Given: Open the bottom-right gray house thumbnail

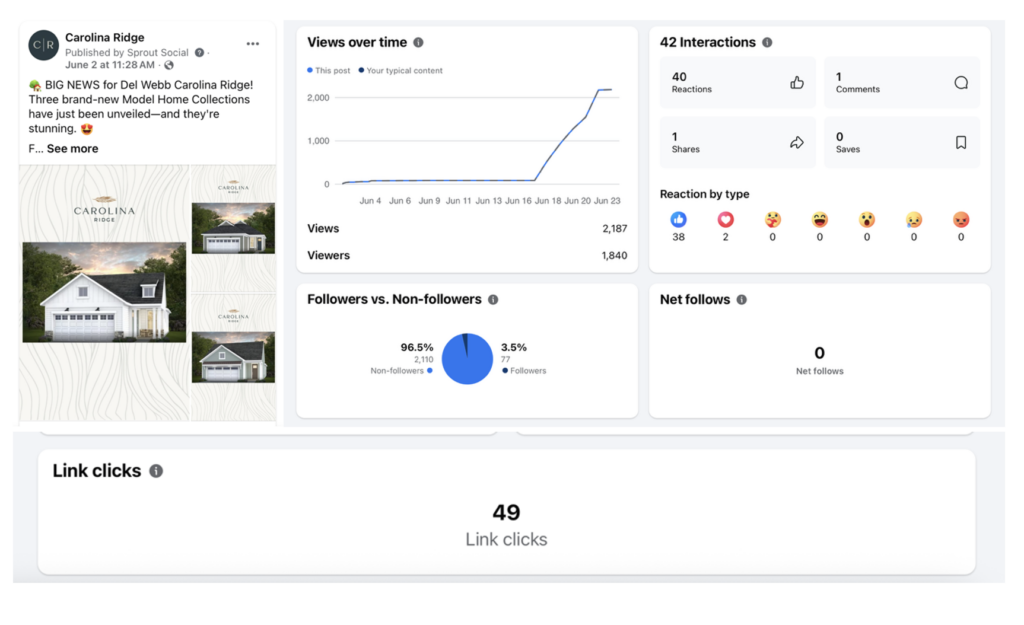Looking at the screenshot, I should coord(233,357).
